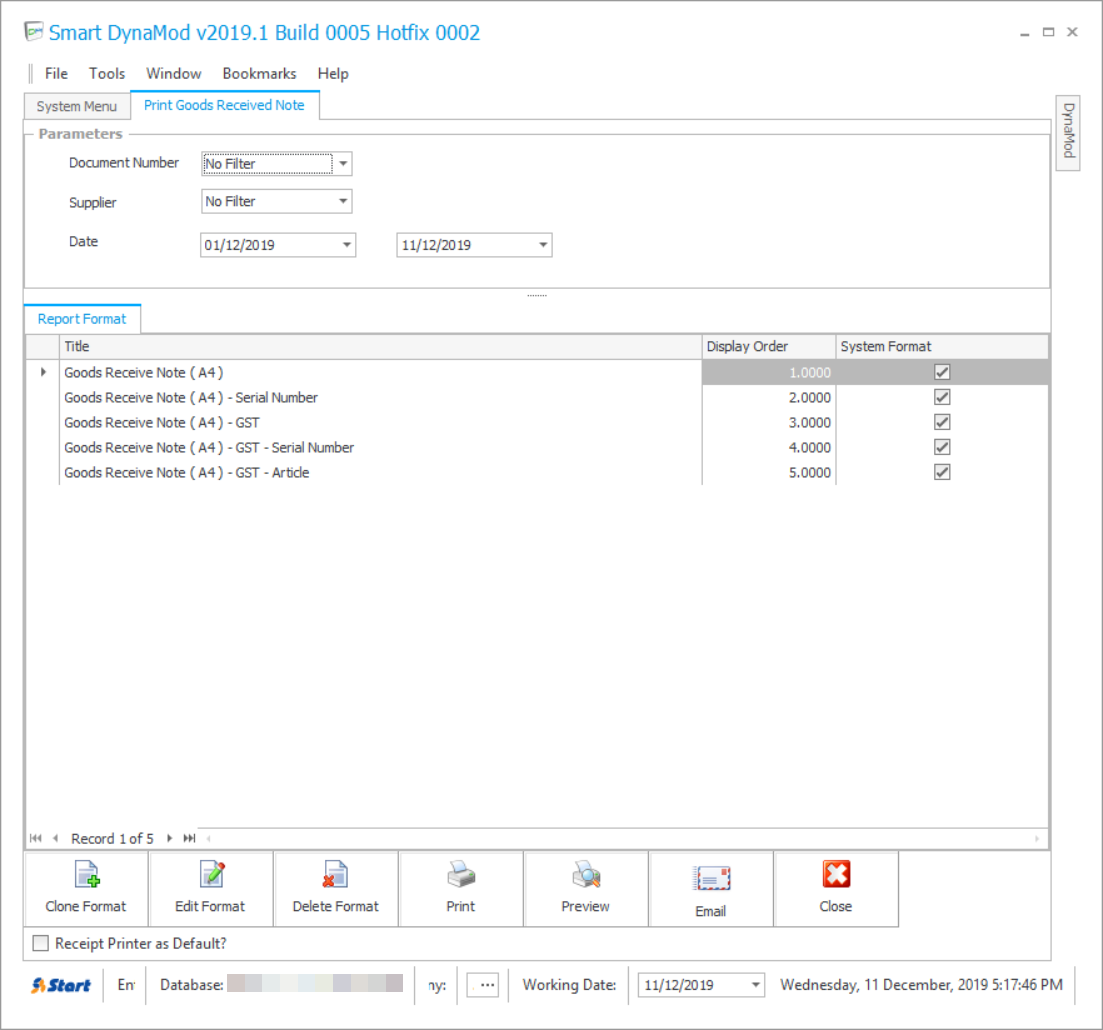Click the splitter grip below Parameters panel
This screenshot has height=1030, width=1103.
click(537, 295)
